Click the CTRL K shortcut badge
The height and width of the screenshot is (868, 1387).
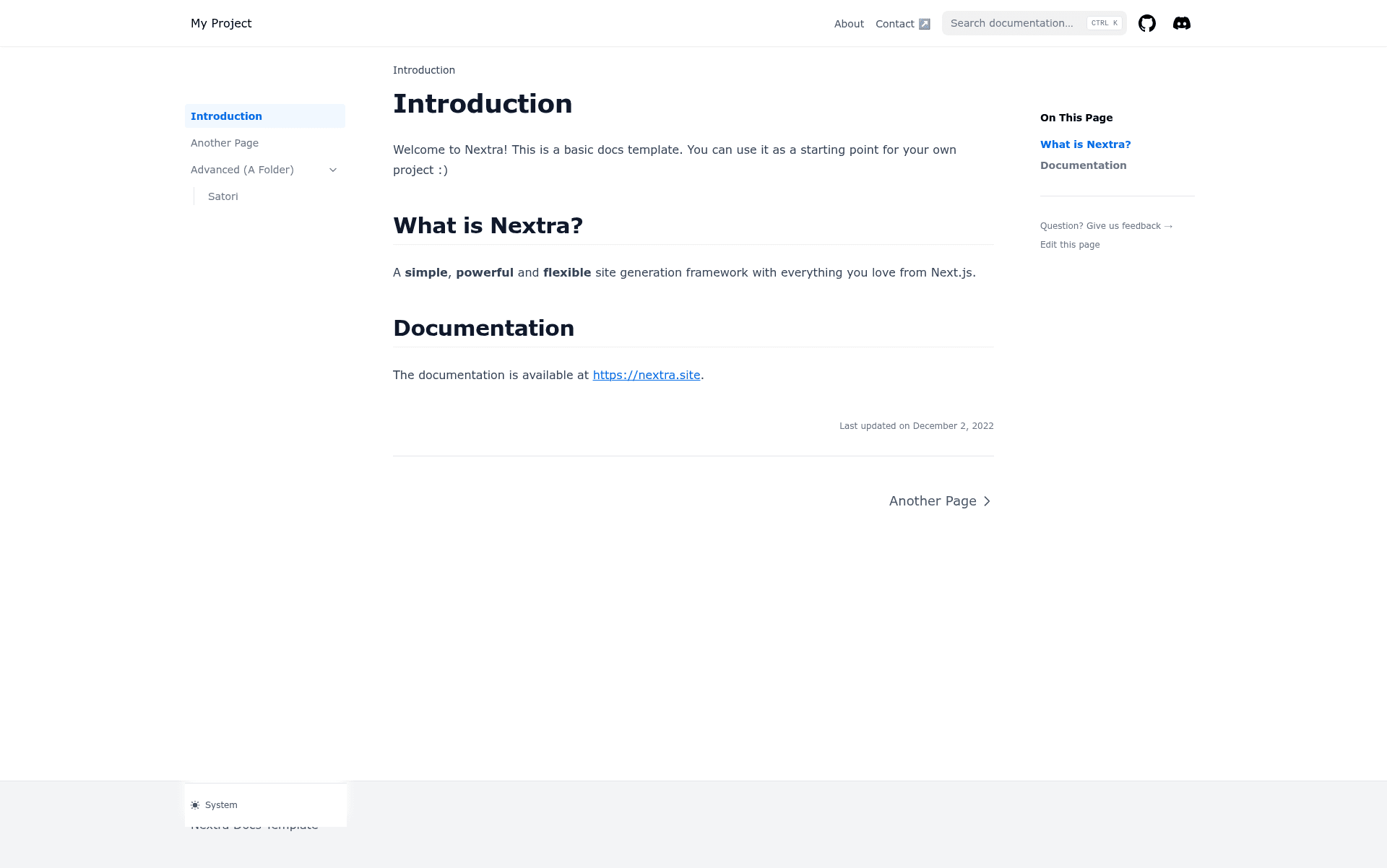(x=1105, y=23)
